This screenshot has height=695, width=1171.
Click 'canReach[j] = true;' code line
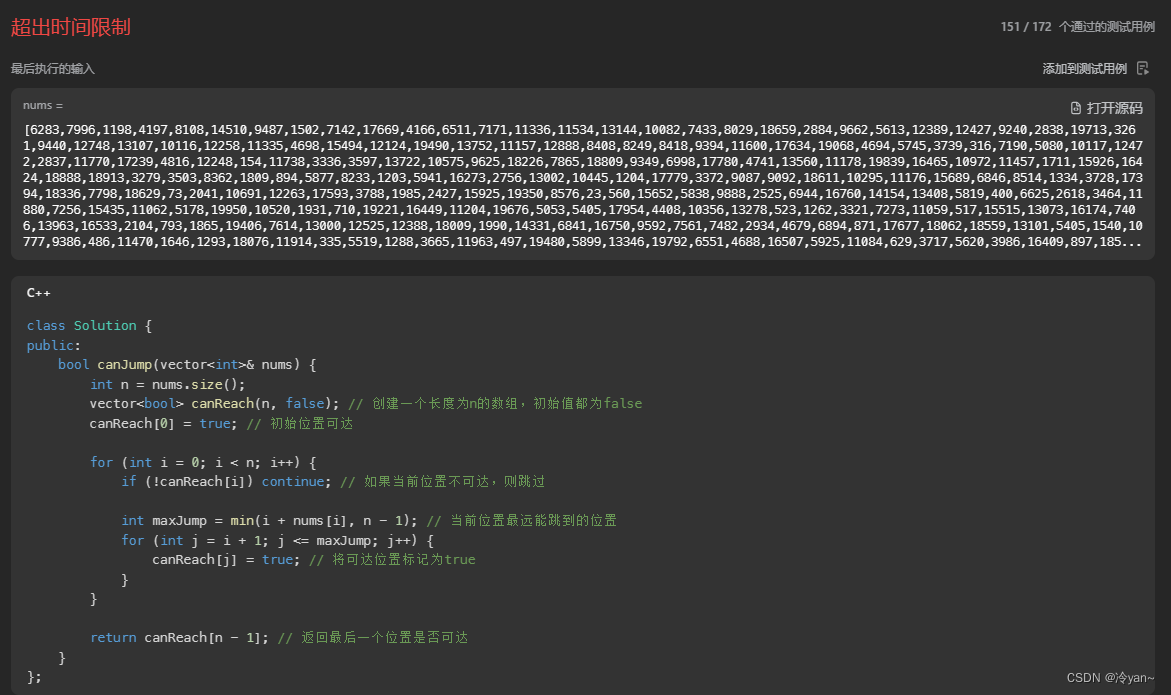tap(314, 559)
